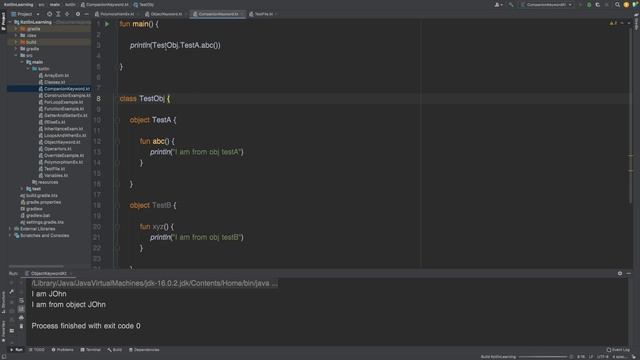Click the orange avatar icon top right

click(626, 4)
